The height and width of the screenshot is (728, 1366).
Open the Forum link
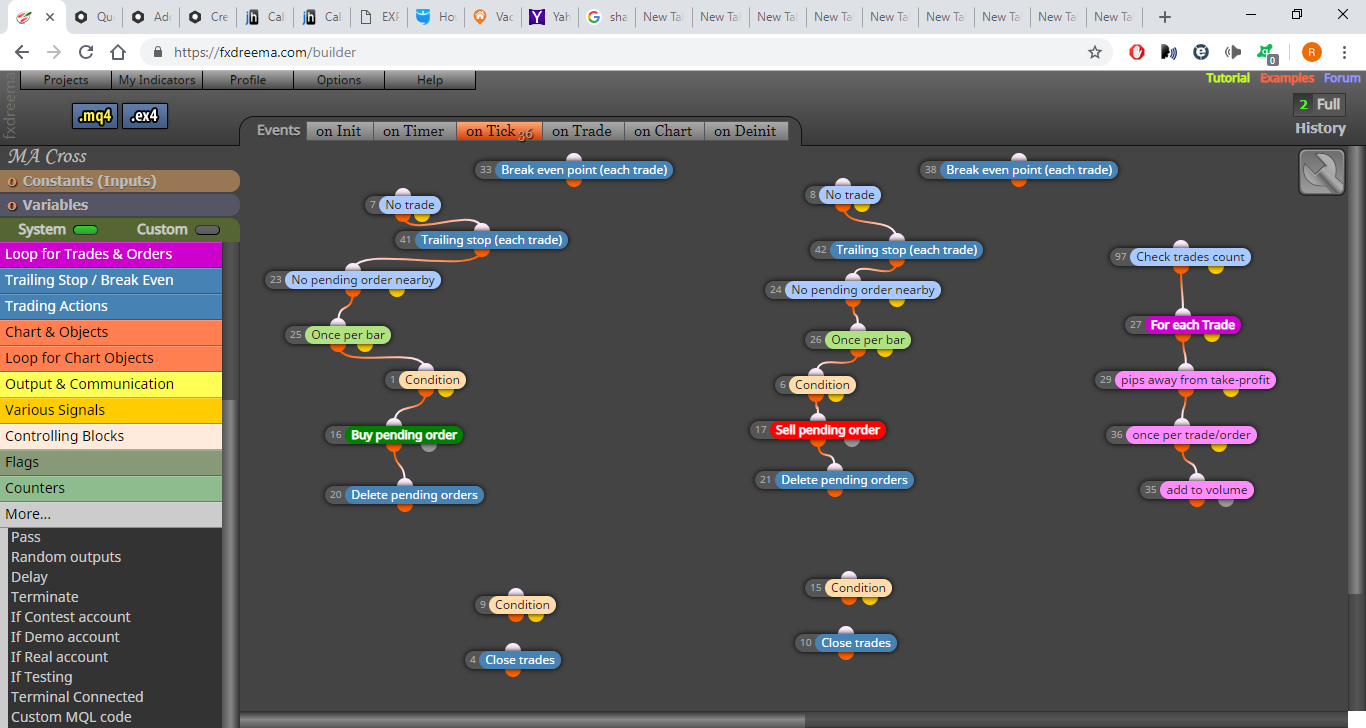click(x=1342, y=78)
